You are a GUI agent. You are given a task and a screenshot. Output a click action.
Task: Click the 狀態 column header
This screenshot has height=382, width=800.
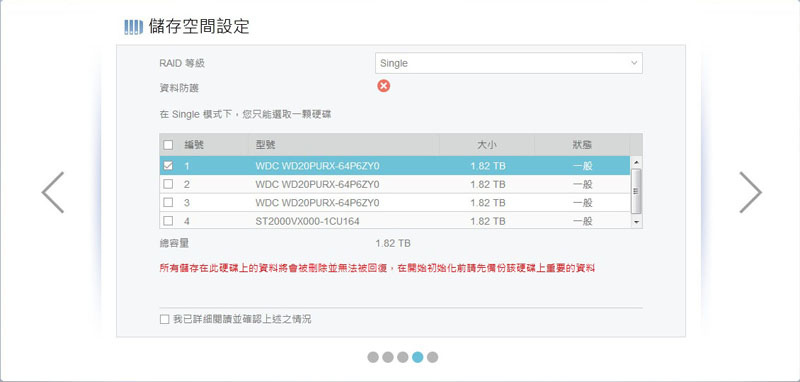click(x=582, y=145)
